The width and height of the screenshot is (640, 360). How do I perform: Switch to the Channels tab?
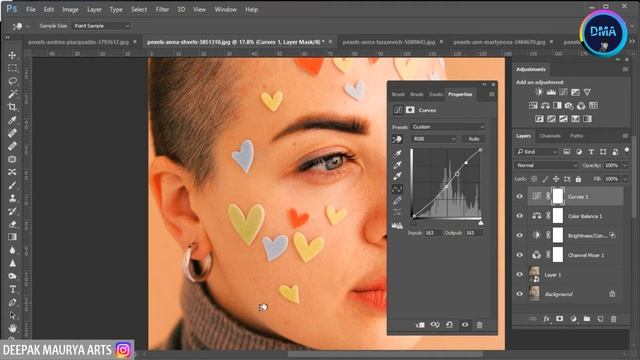550,136
